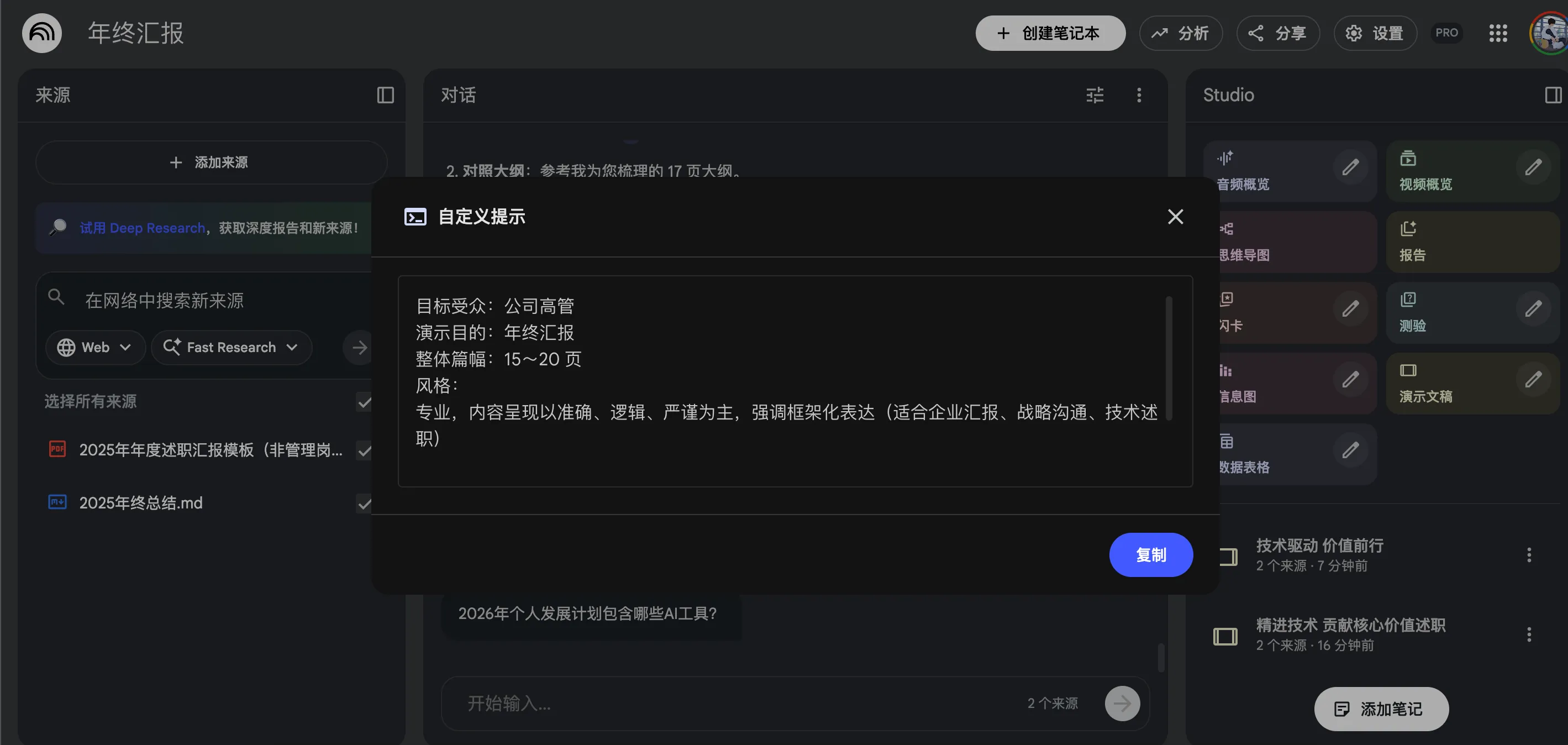Open the 对话 panel more options menu

point(1139,95)
